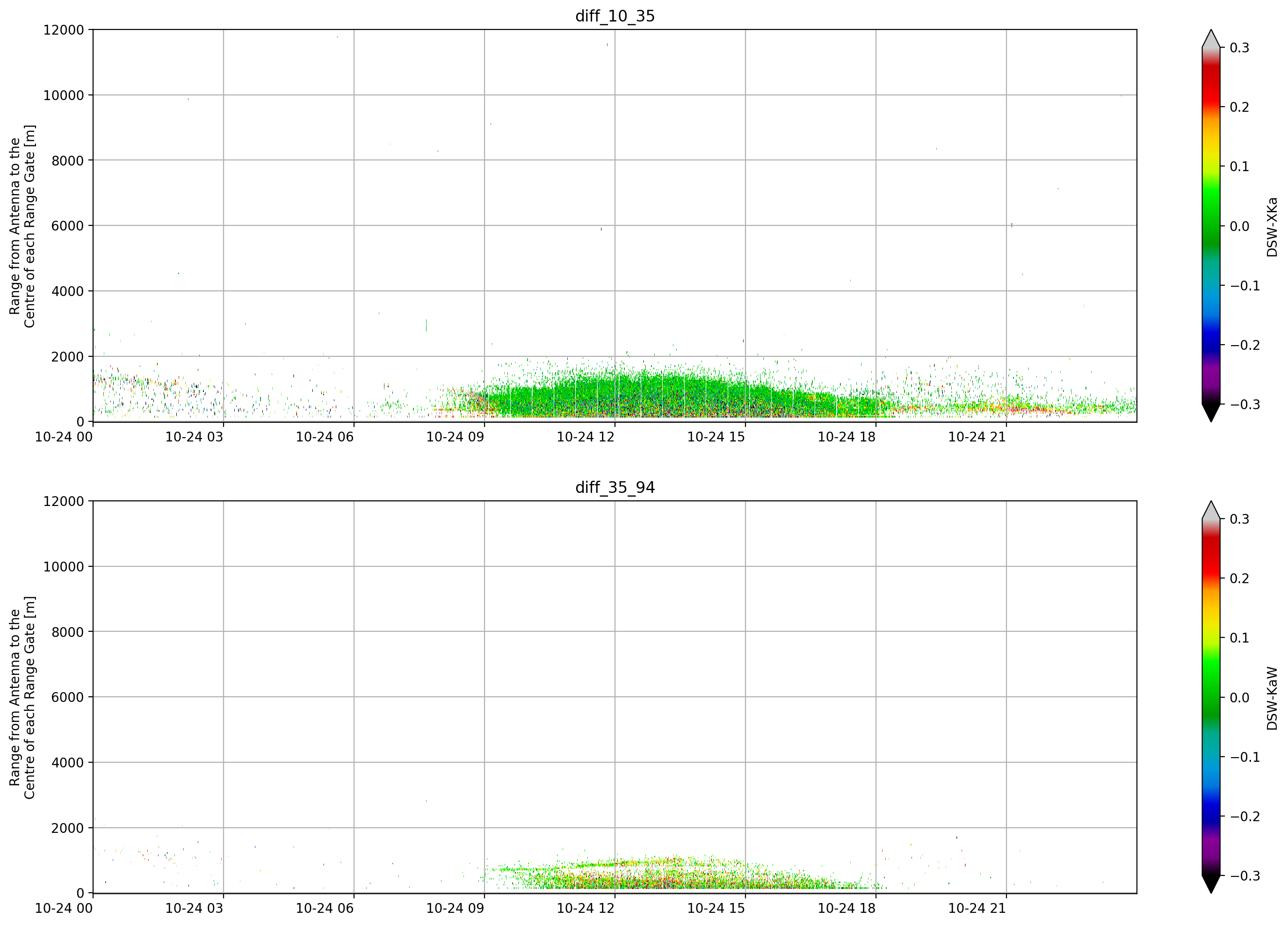
Task: Click the 0.1 tick on DSW-KaW colorbar
Action: 1240,638
